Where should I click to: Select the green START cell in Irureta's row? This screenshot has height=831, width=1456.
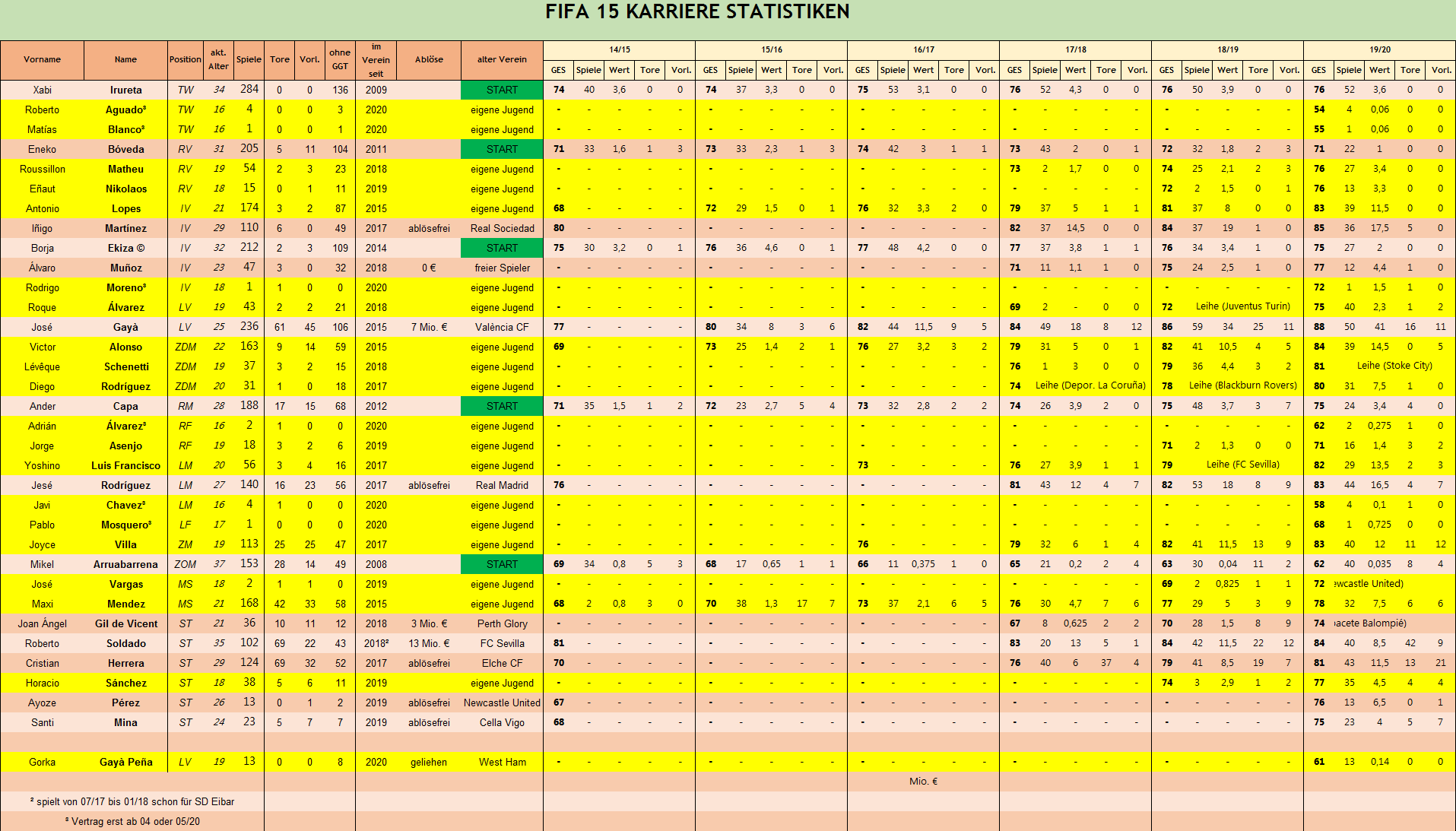[502, 90]
